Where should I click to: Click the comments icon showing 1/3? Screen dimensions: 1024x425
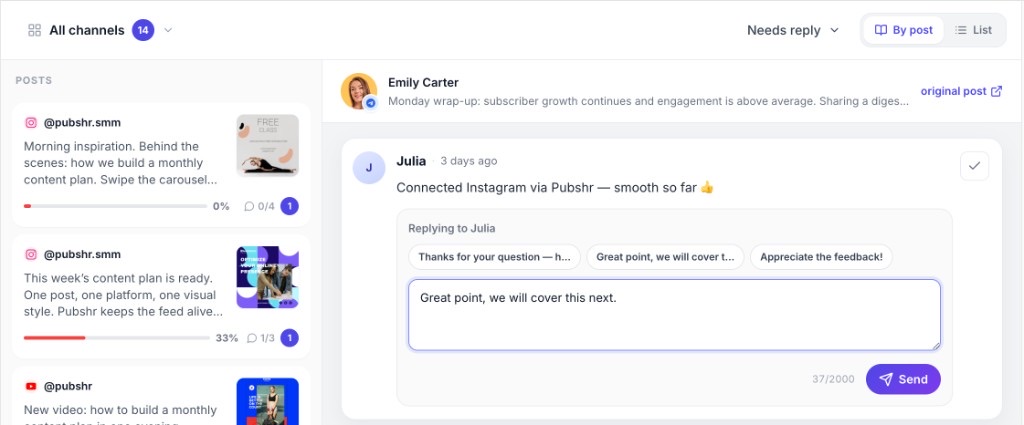pos(251,338)
